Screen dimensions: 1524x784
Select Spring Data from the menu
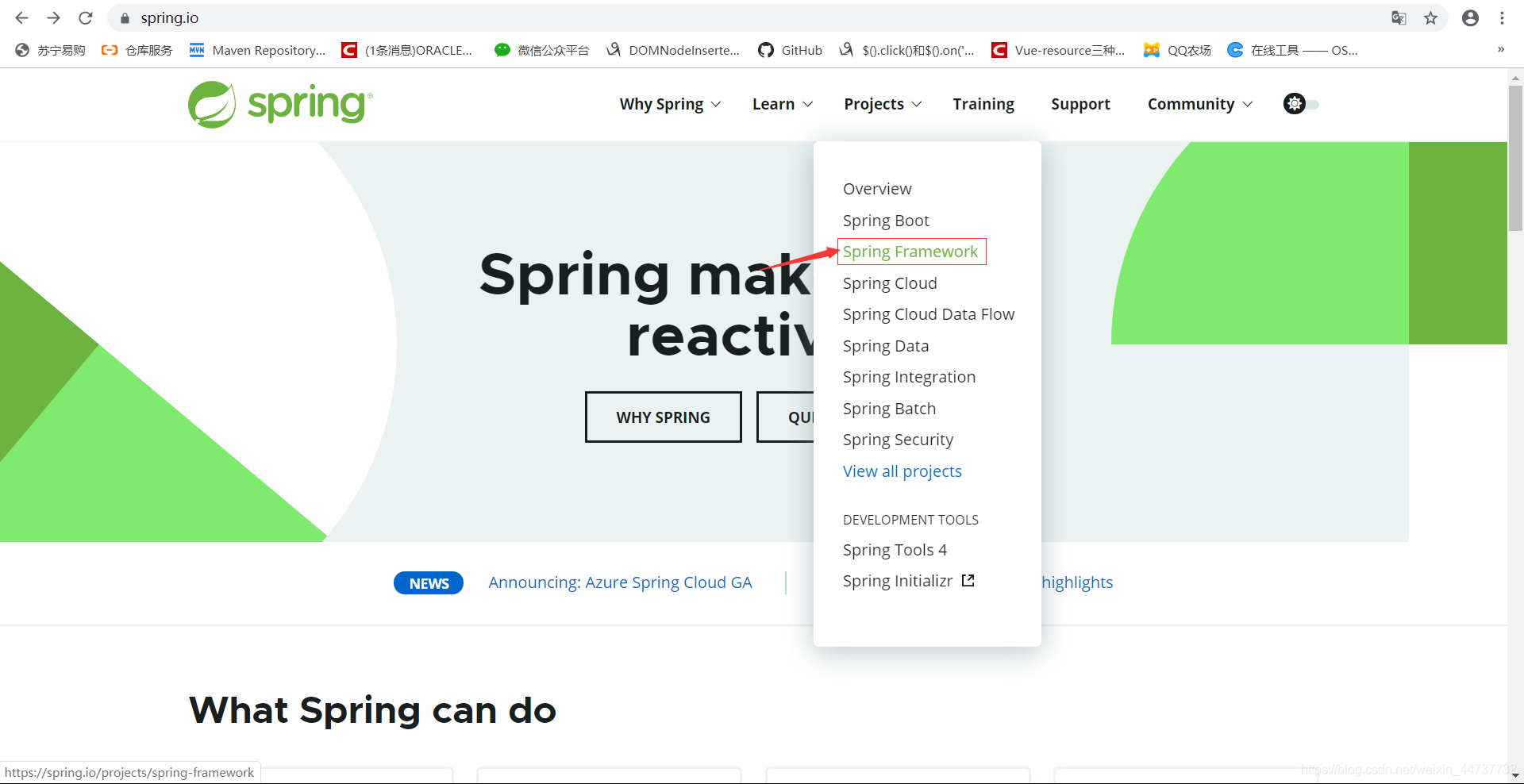[886, 346]
